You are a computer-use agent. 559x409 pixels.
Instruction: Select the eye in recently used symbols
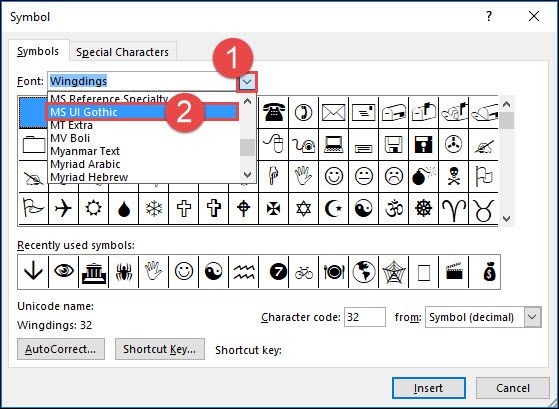click(x=63, y=272)
